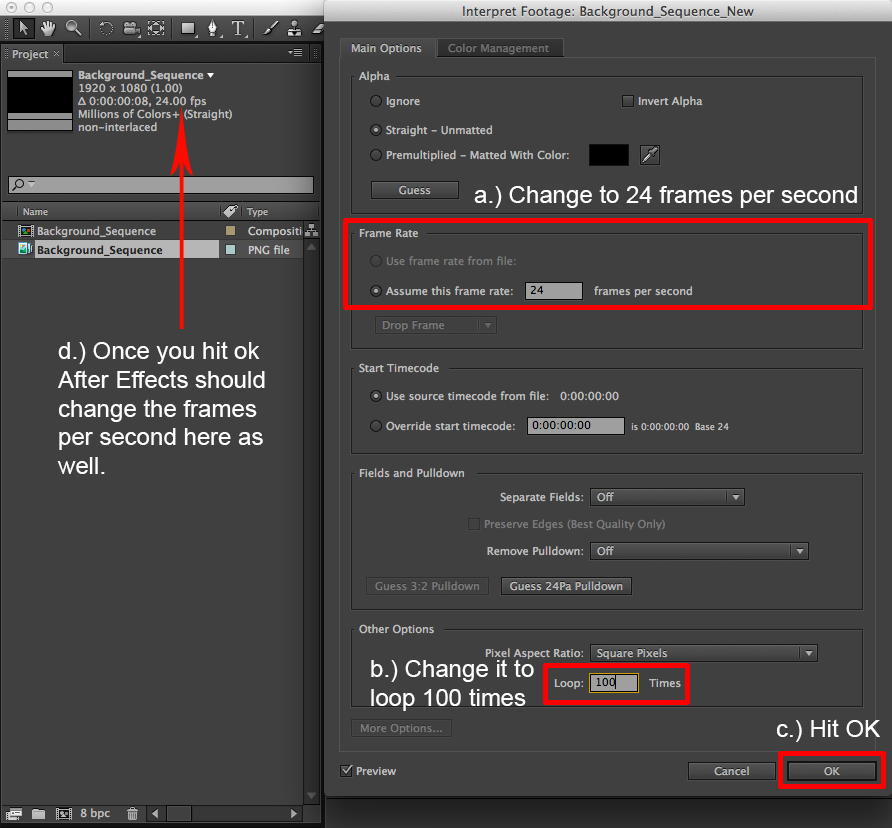This screenshot has height=828, width=892.
Task: Open the Remove Pulldown dropdown
Action: click(x=699, y=551)
